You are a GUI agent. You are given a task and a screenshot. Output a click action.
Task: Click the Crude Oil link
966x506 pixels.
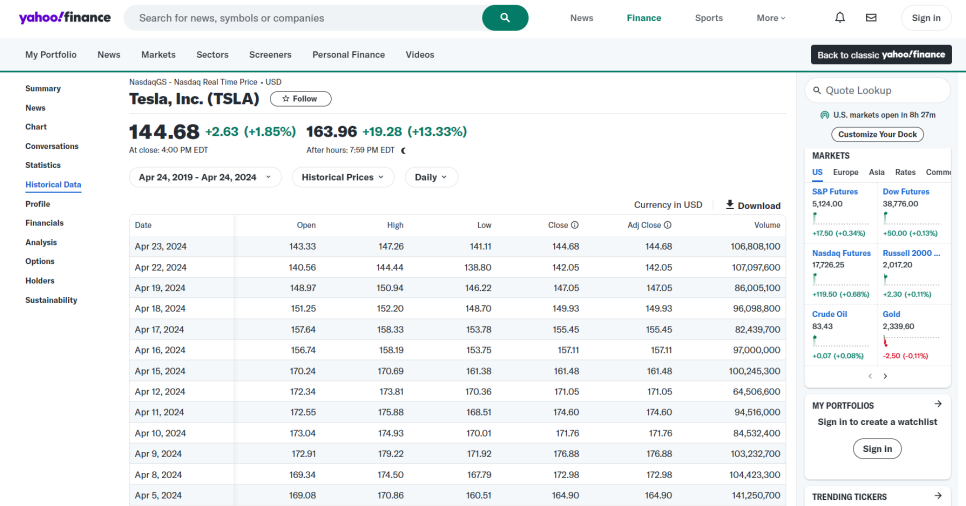tap(829, 314)
